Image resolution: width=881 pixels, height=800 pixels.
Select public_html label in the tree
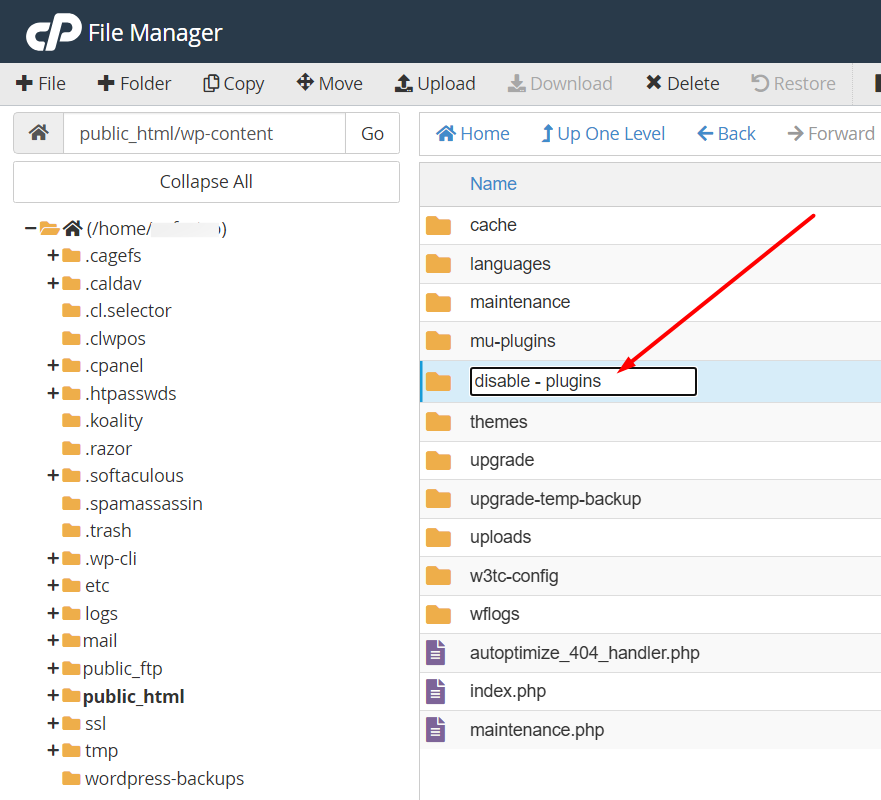134,697
